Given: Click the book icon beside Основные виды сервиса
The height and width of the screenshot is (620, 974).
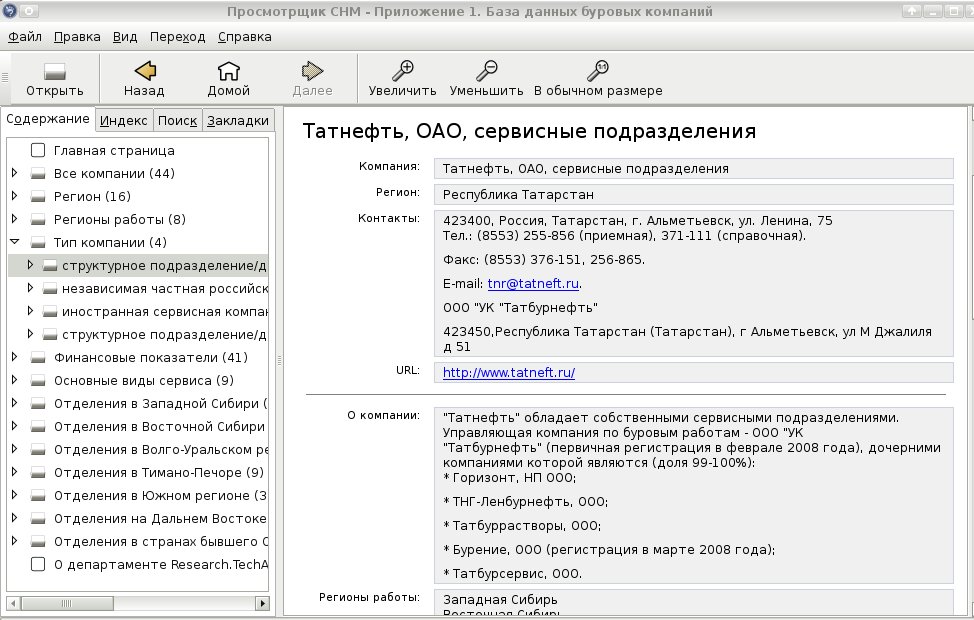Looking at the screenshot, I should (x=38, y=380).
